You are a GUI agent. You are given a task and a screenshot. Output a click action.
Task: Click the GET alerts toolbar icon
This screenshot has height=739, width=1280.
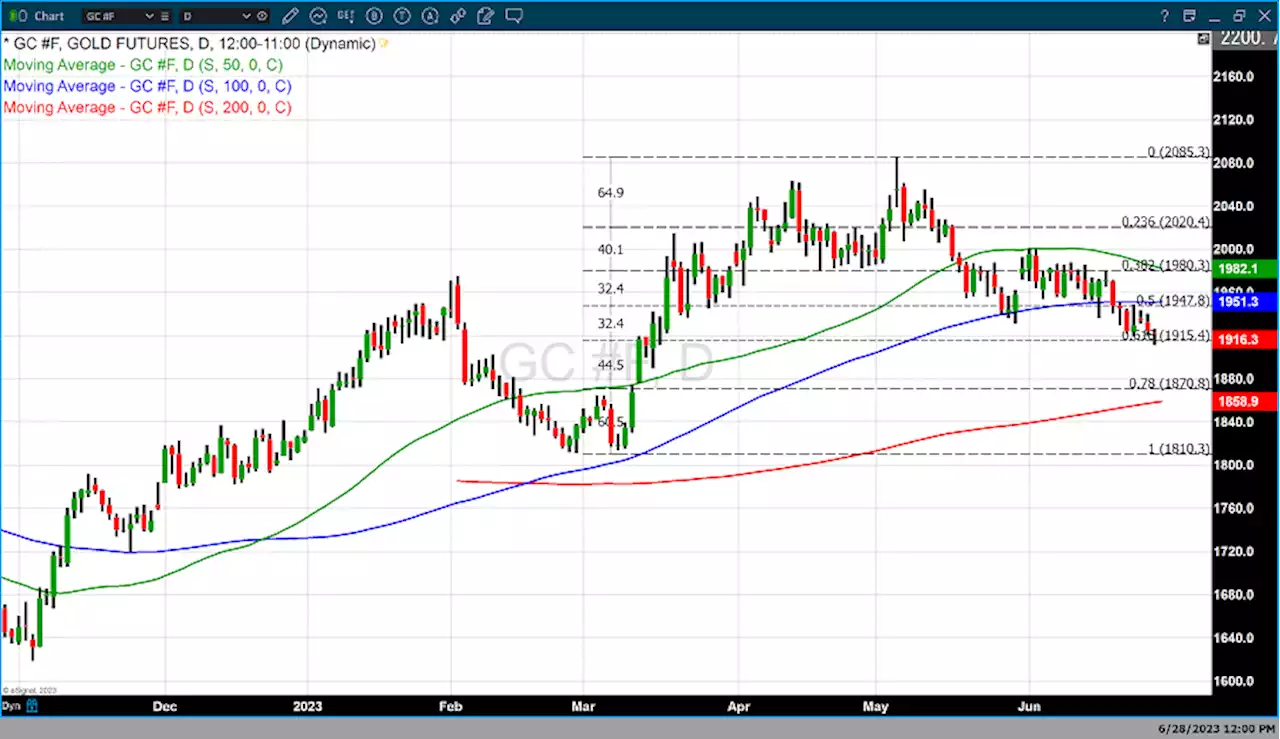pos(347,16)
